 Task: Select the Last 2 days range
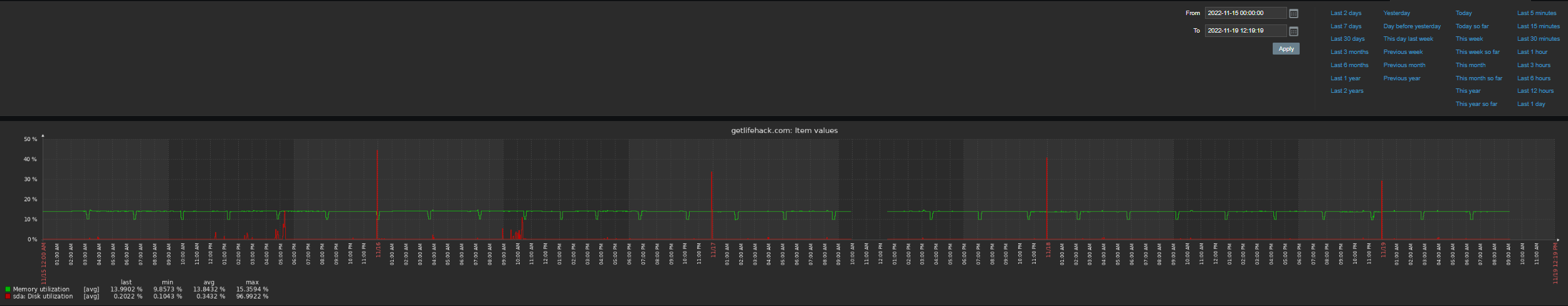(1346, 13)
